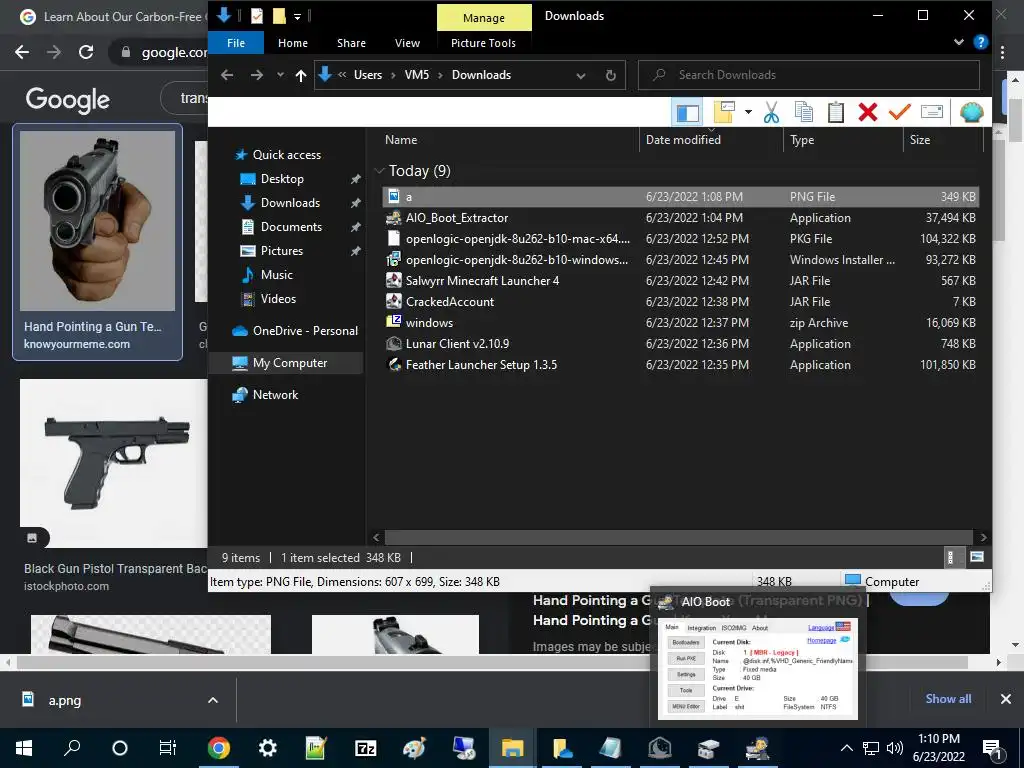Open Chrome from the taskbar
The image size is (1024, 768).
coord(219,748)
